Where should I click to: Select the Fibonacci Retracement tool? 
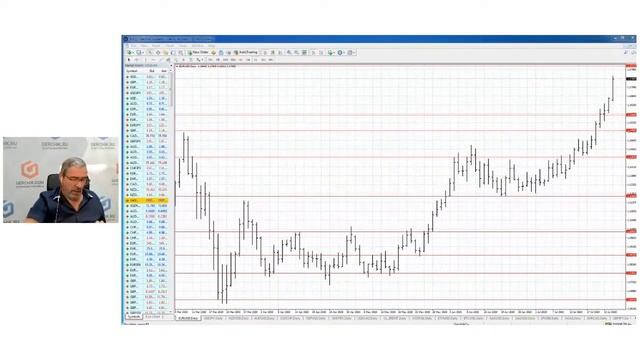tap(176, 60)
